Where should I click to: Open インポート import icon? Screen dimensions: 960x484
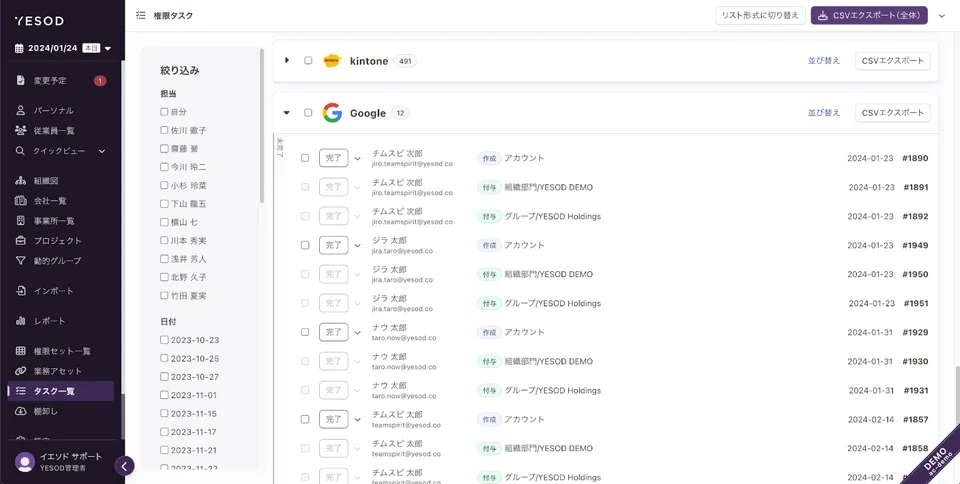tap(21, 291)
